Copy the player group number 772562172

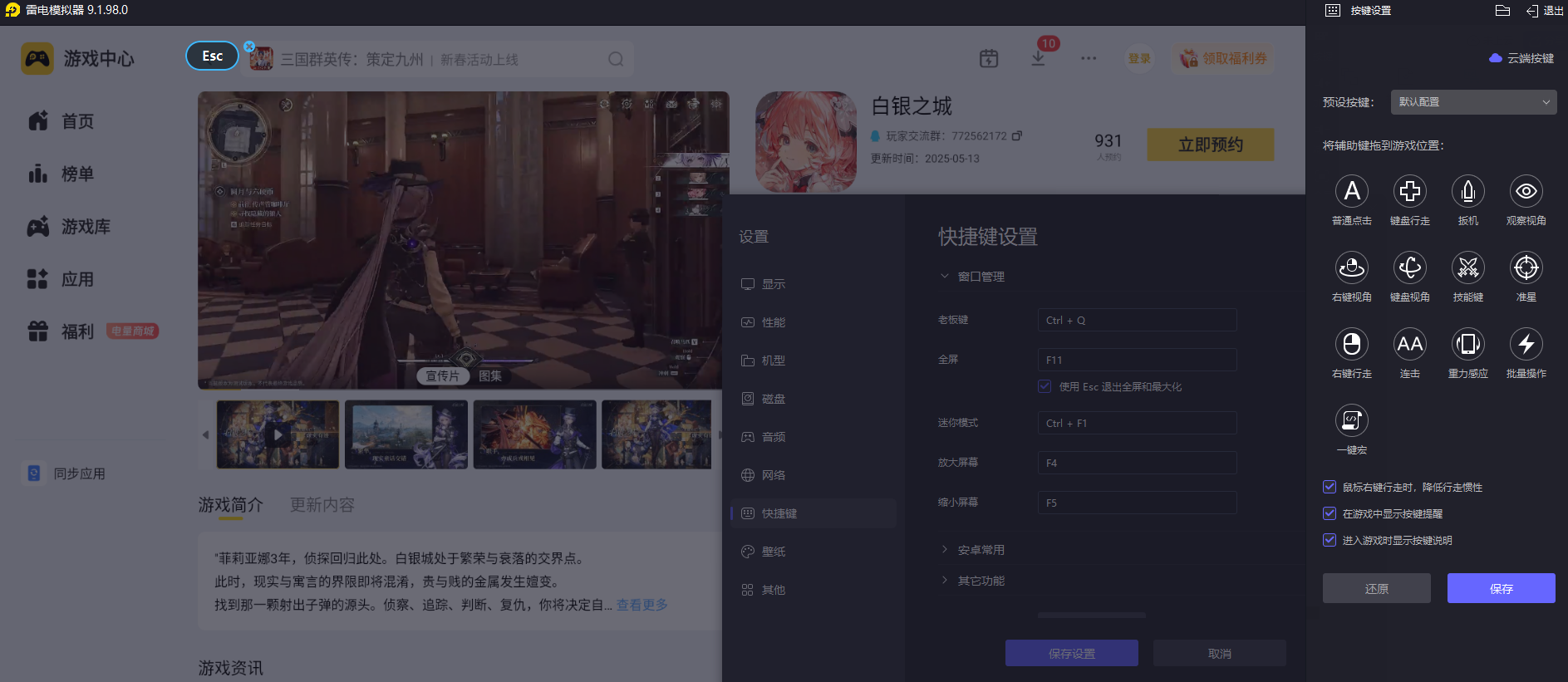coord(1017,135)
